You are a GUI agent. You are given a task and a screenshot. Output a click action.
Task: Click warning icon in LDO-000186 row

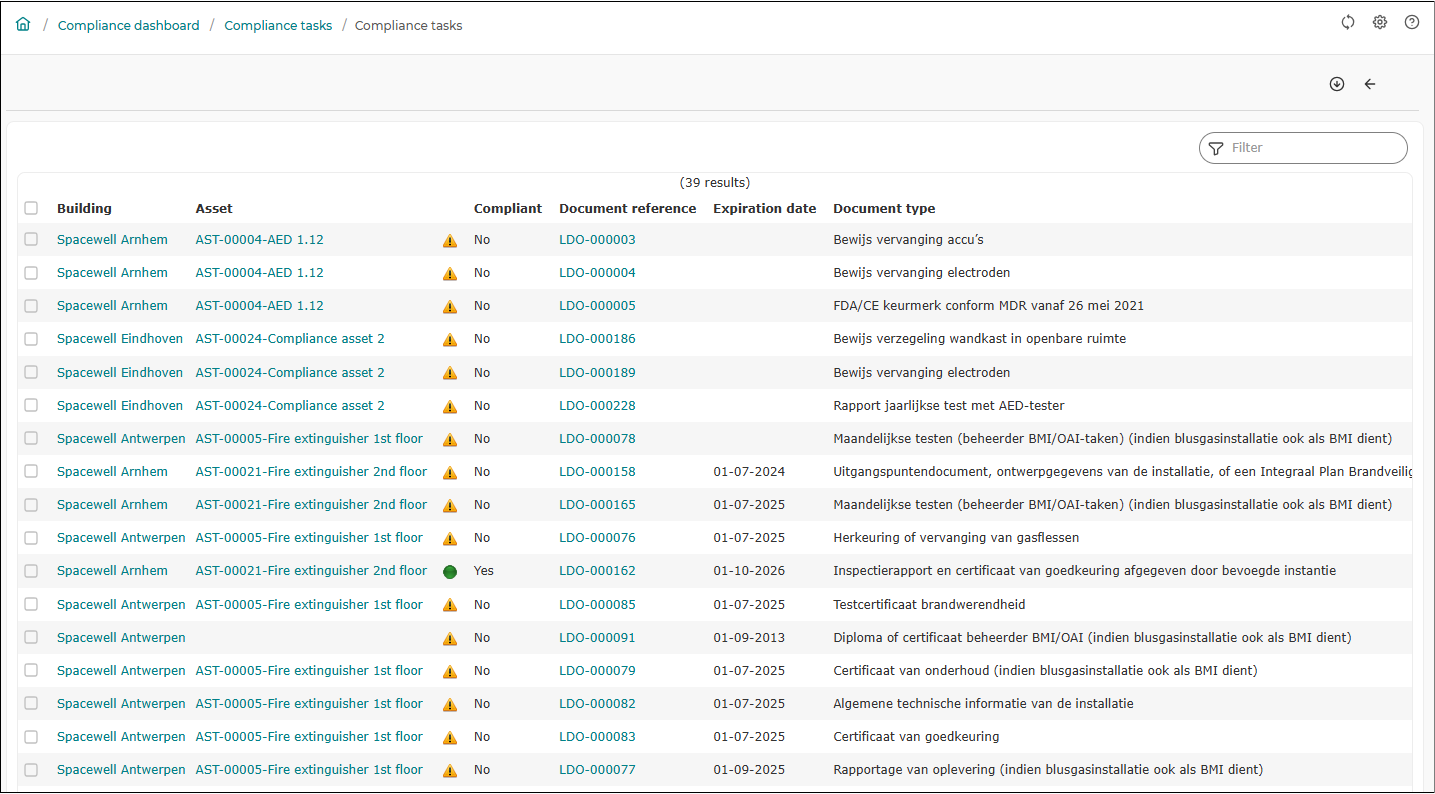[450, 340]
